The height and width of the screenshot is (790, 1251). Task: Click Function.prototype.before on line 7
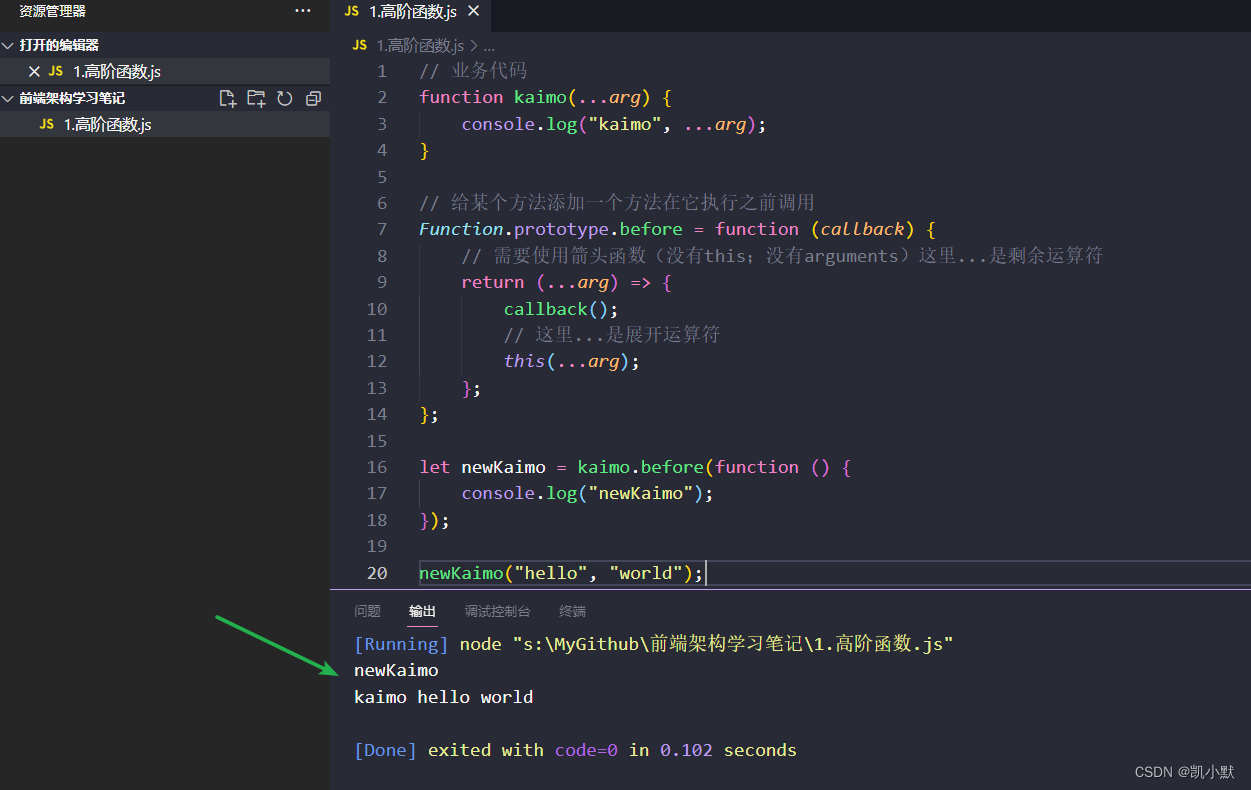tap(550, 229)
